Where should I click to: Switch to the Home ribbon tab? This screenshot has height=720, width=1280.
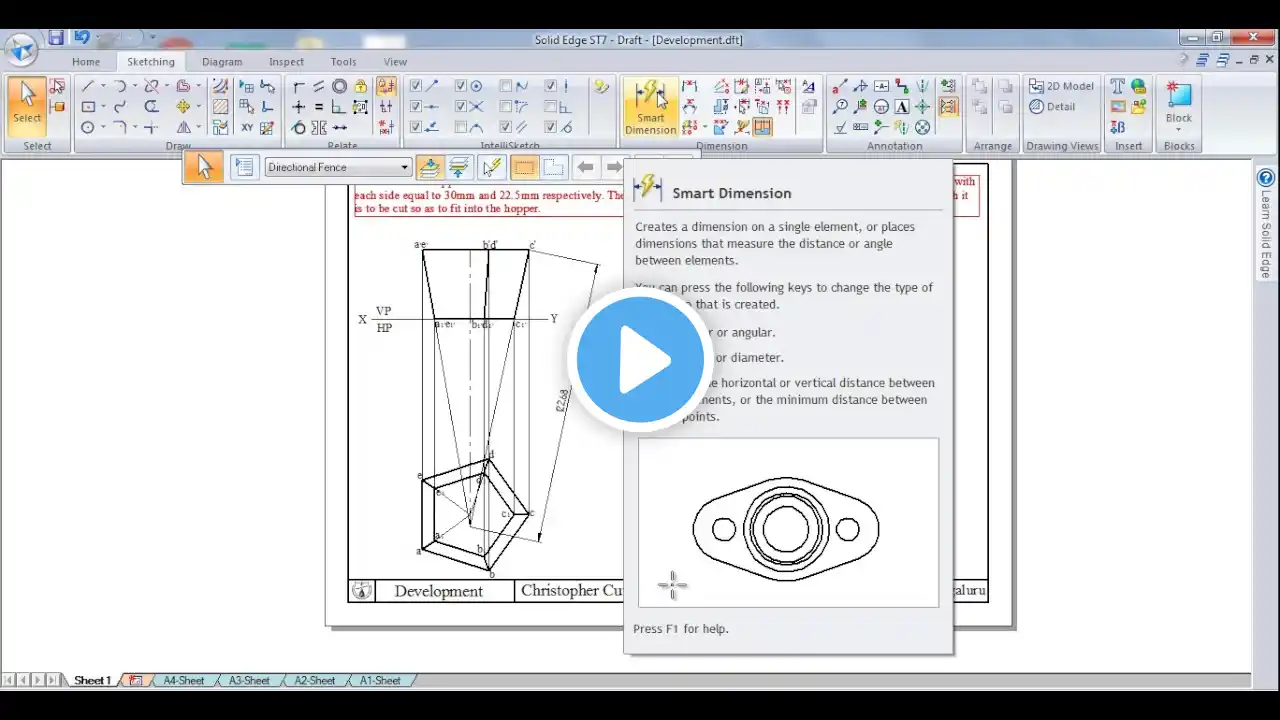click(86, 62)
